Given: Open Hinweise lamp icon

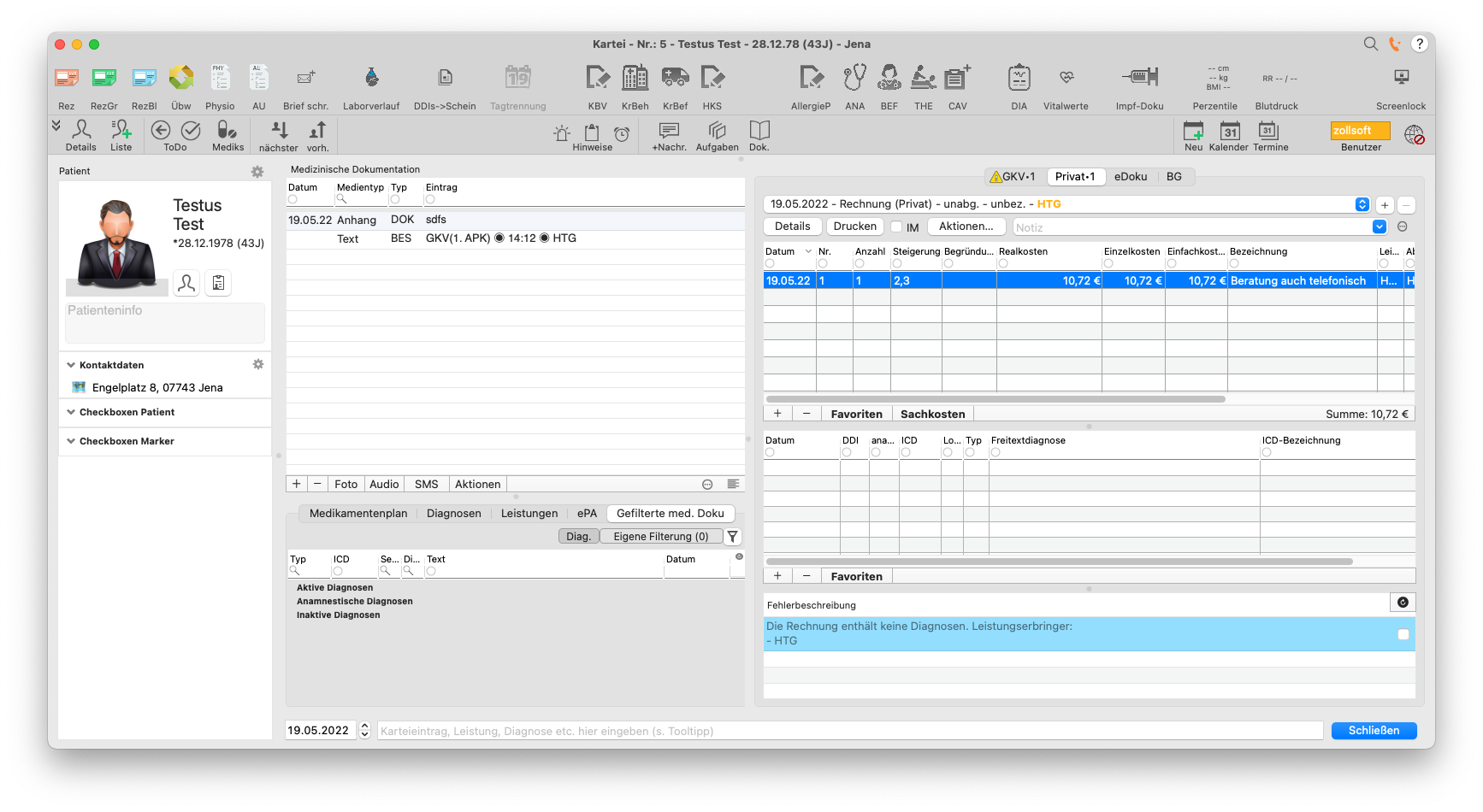Looking at the screenshot, I should [x=562, y=133].
